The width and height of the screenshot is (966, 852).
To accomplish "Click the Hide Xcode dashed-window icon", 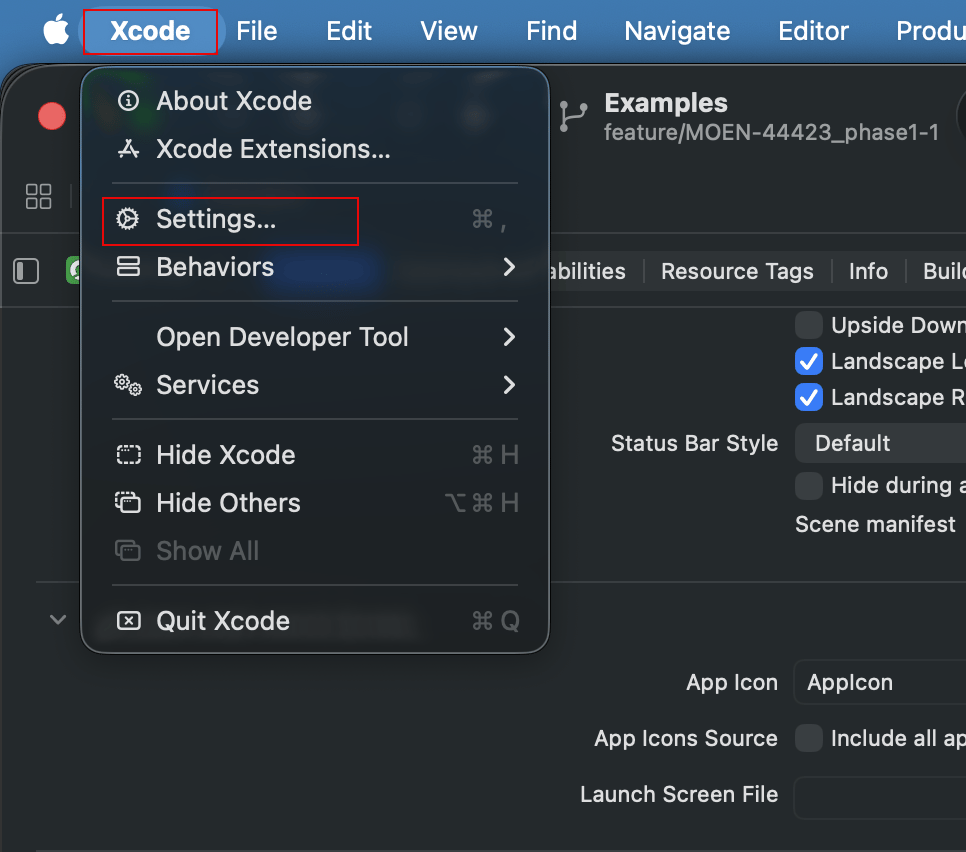I will [x=128, y=455].
